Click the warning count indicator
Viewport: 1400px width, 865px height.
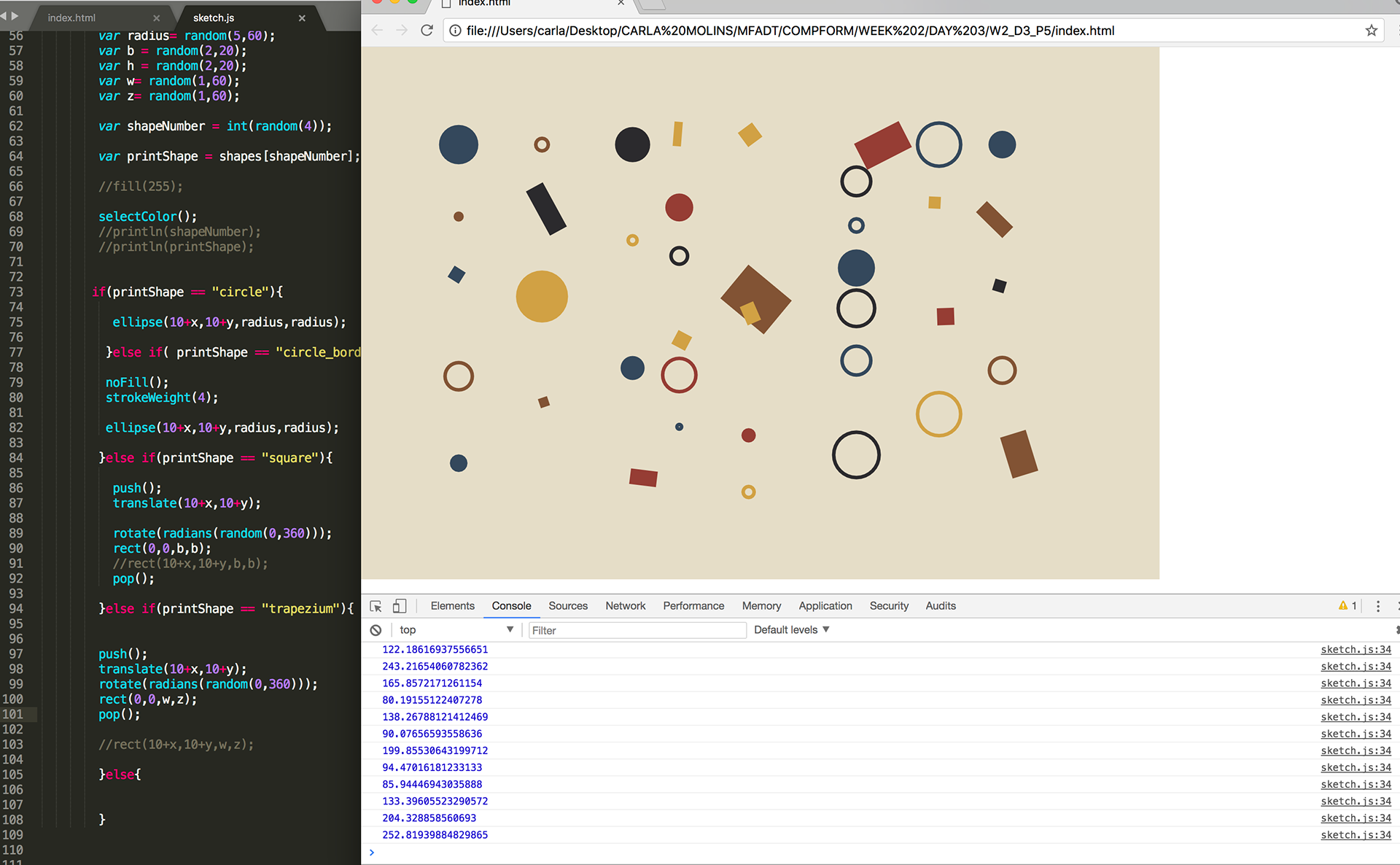point(1347,606)
